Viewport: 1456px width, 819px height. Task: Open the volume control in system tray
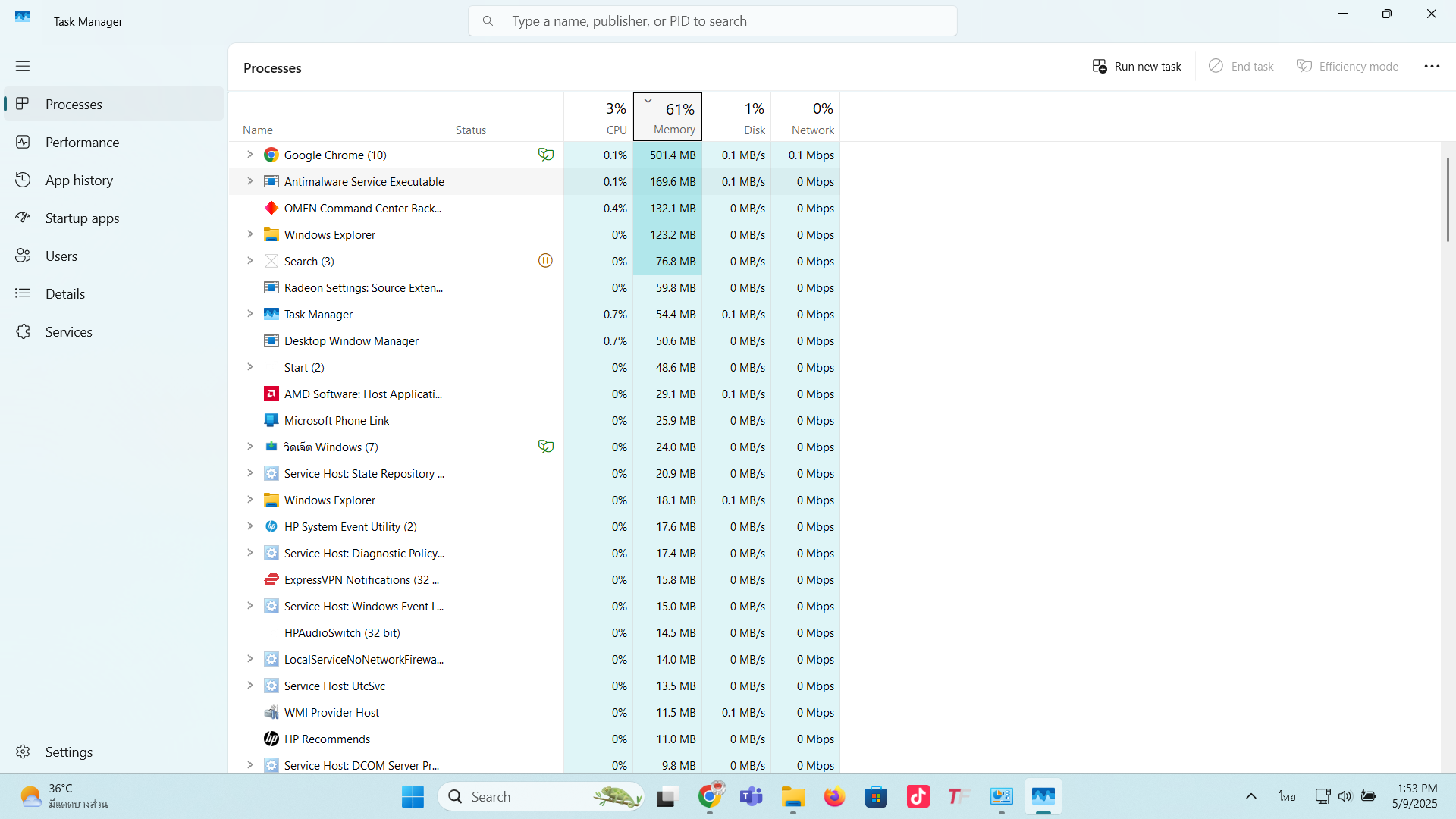(1345, 796)
